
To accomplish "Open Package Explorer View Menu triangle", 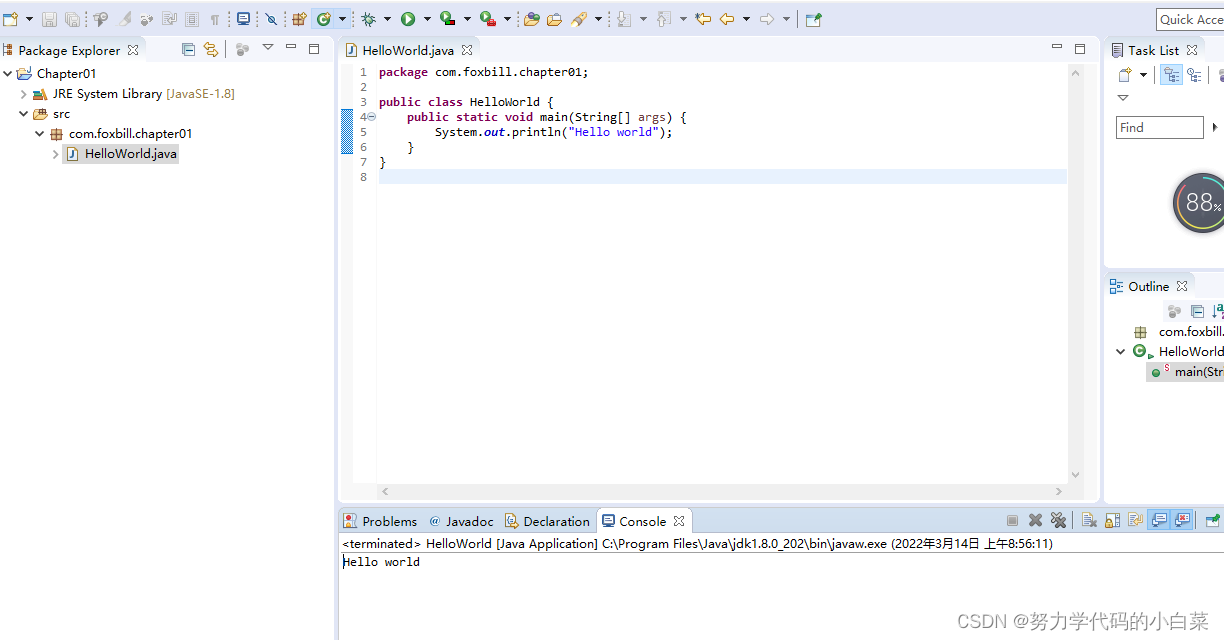I will [267, 47].
